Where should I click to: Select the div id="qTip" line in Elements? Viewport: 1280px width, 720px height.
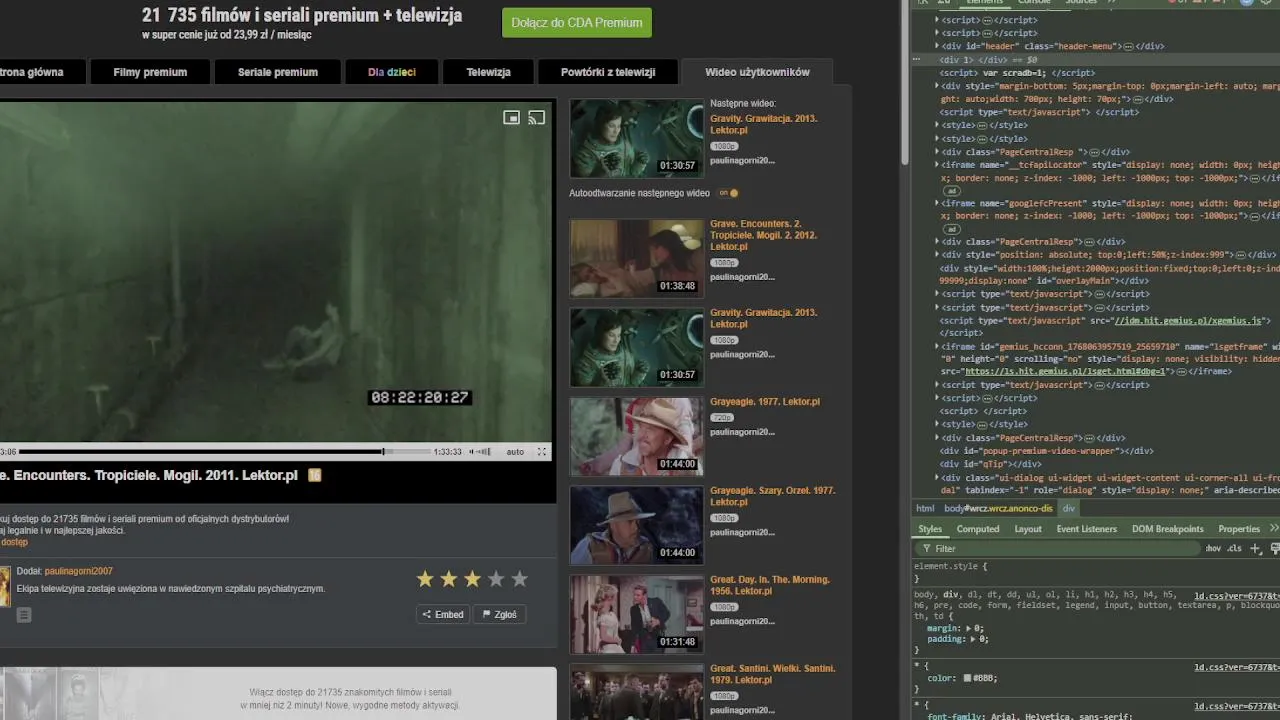tap(991, 464)
